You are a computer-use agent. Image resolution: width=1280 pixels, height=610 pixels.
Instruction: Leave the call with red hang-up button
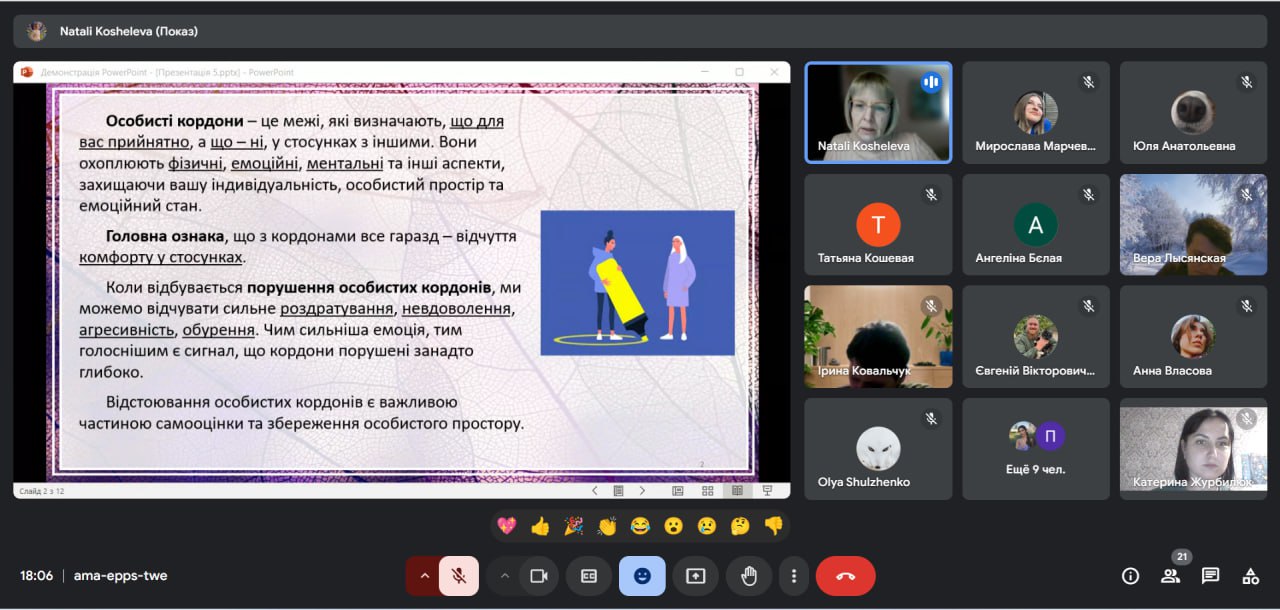845,576
